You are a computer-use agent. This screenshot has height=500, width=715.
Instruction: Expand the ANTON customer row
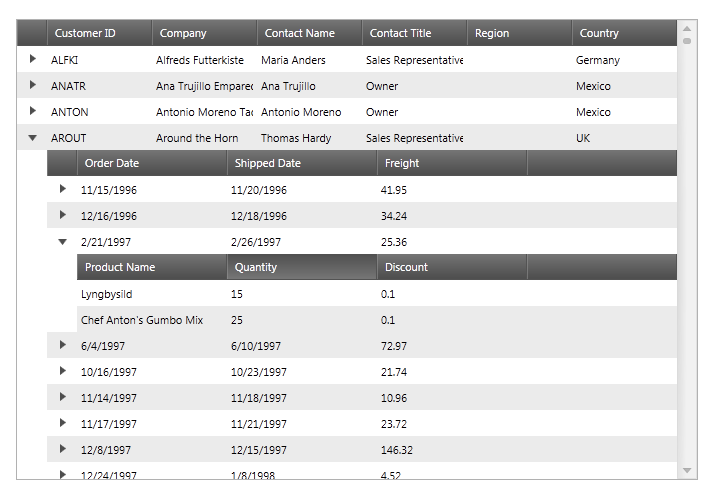pyautogui.click(x=32, y=111)
